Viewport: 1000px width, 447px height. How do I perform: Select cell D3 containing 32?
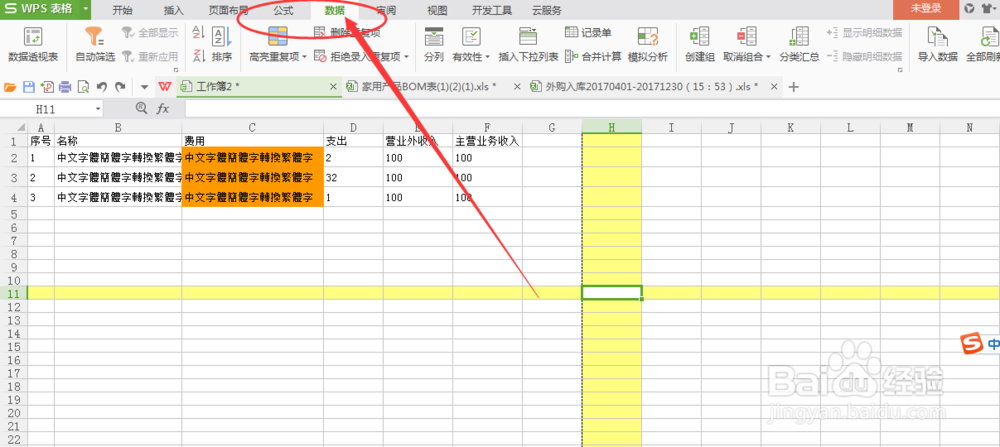pyautogui.click(x=353, y=177)
